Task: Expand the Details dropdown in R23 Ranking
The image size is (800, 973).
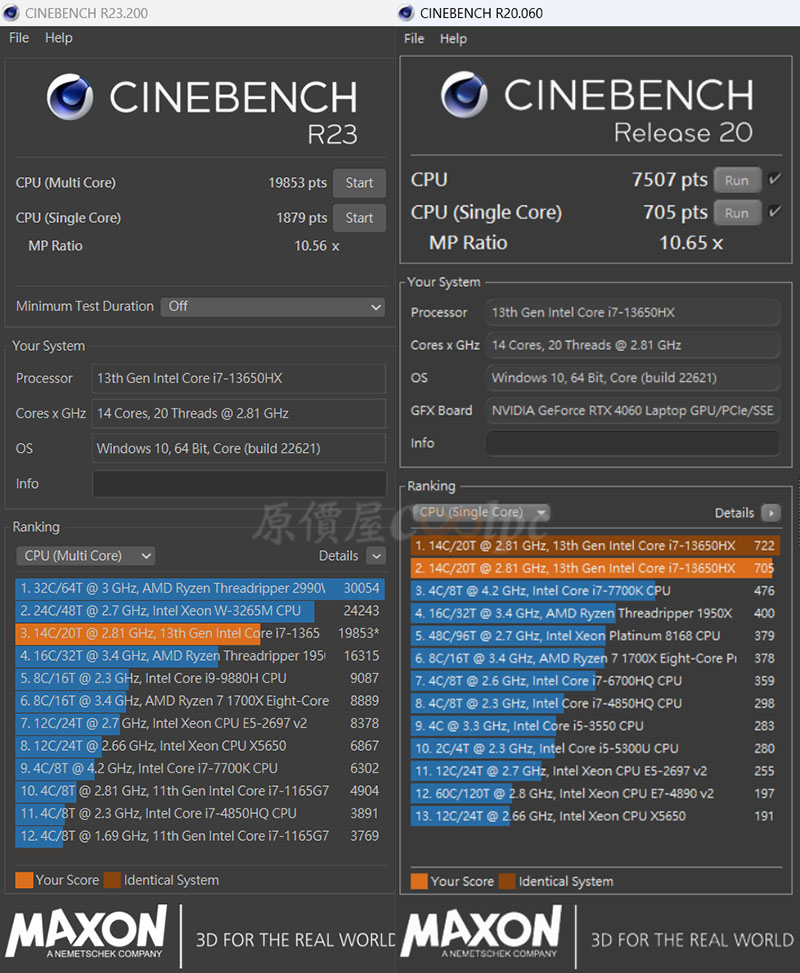Action: coord(376,556)
